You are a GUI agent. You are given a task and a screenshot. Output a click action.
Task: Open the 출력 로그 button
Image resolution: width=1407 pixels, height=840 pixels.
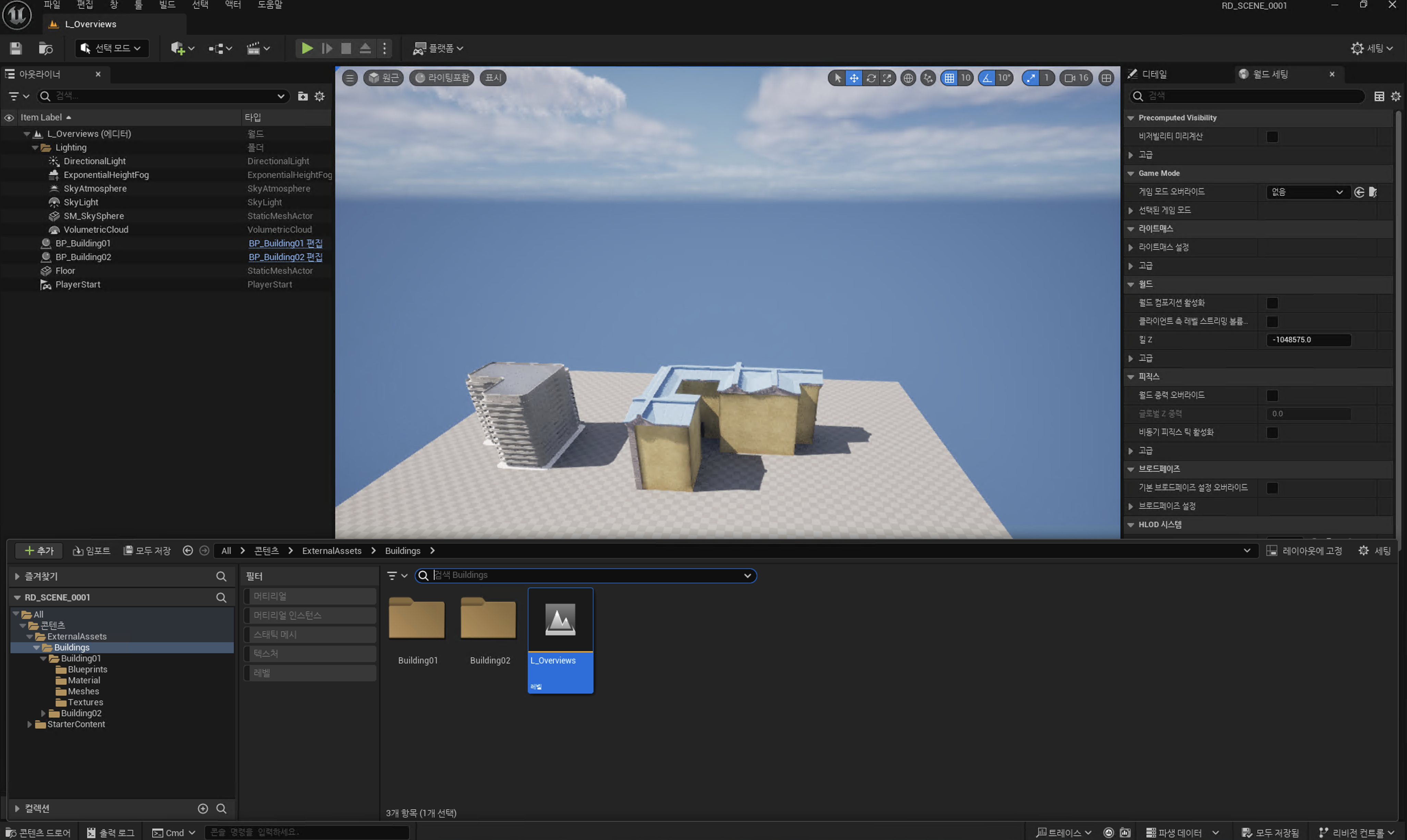pyautogui.click(x=111, y=833)
